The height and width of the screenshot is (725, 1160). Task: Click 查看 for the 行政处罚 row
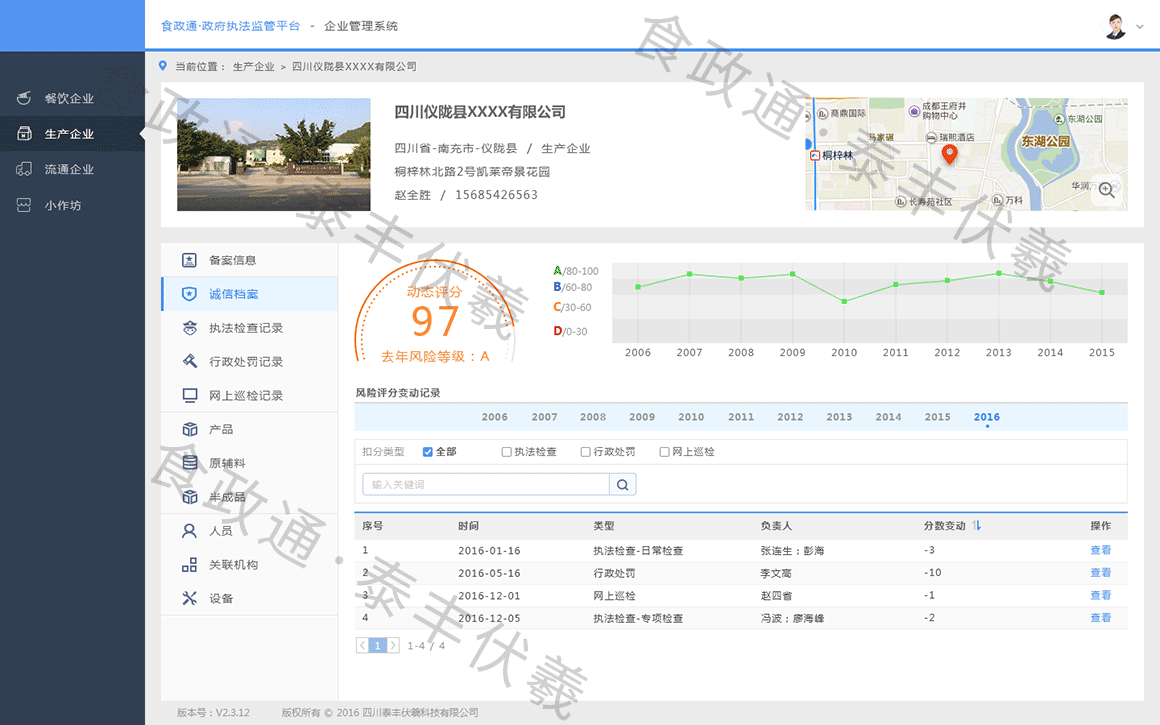tap(1100, 573)
